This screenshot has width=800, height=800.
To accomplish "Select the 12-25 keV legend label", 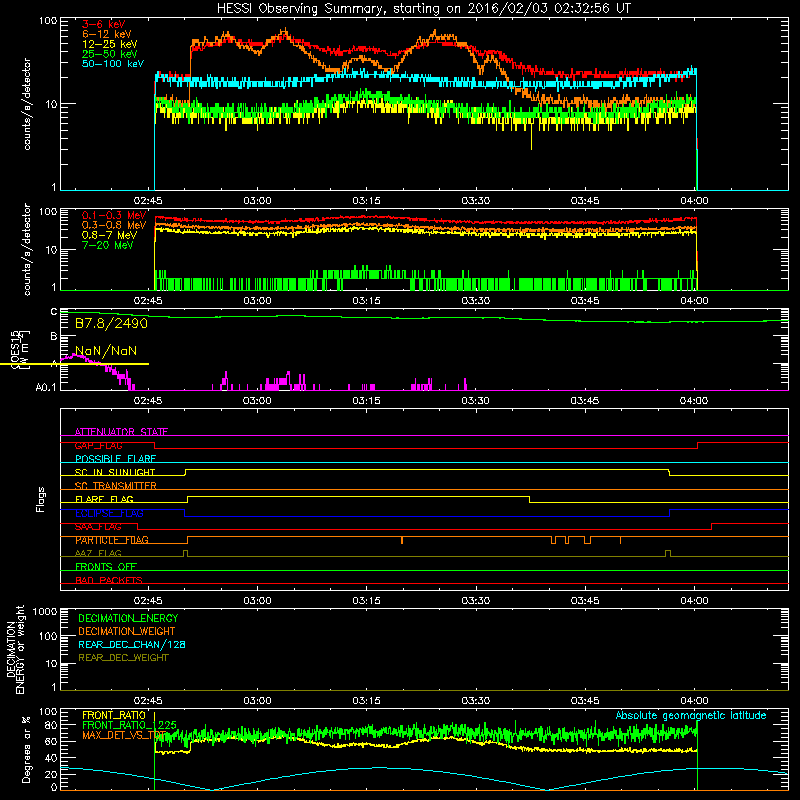I will pos(109,44).
